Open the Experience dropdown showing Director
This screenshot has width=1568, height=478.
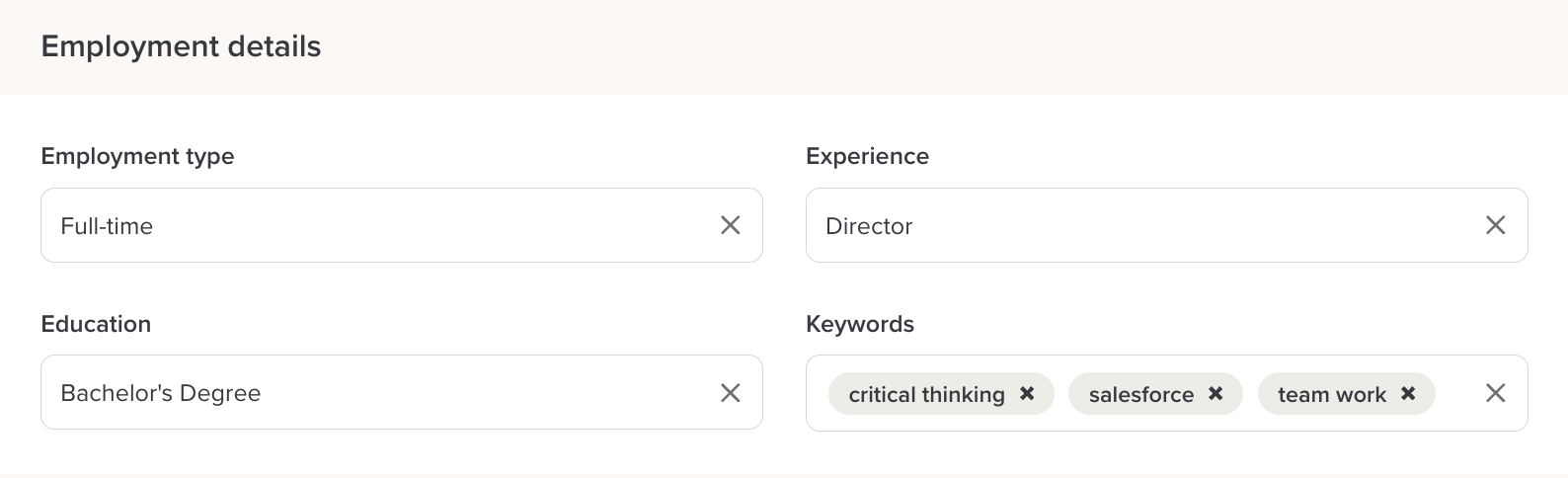(1136, 225)
